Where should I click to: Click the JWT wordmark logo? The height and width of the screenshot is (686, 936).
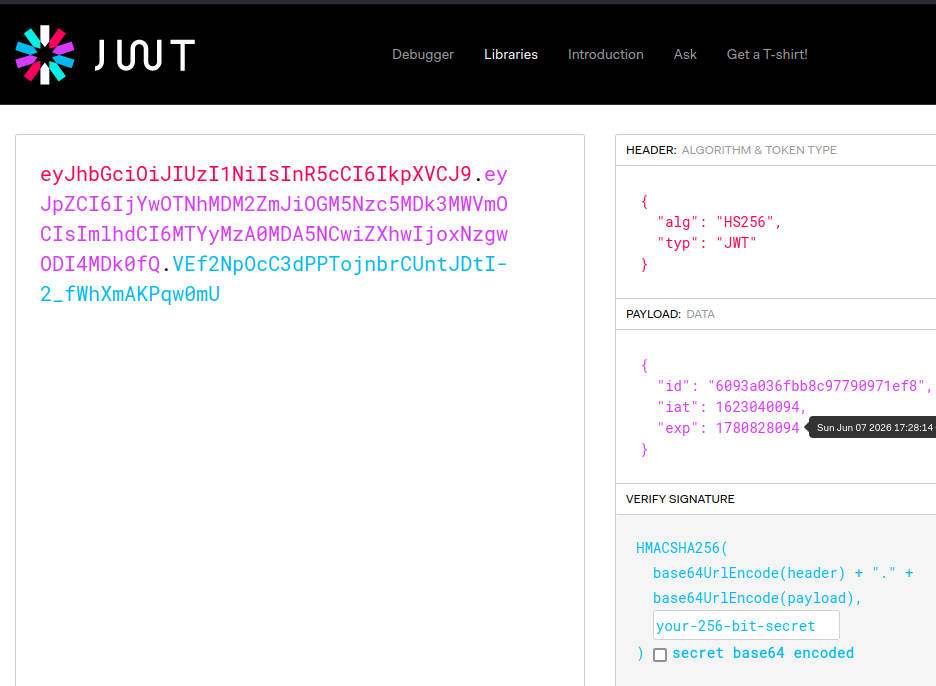[x=145, y=55]
